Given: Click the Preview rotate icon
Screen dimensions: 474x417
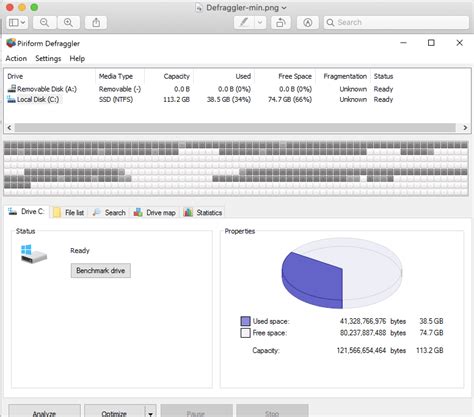Looking at the screenshot, I should [x=281, y=23].
